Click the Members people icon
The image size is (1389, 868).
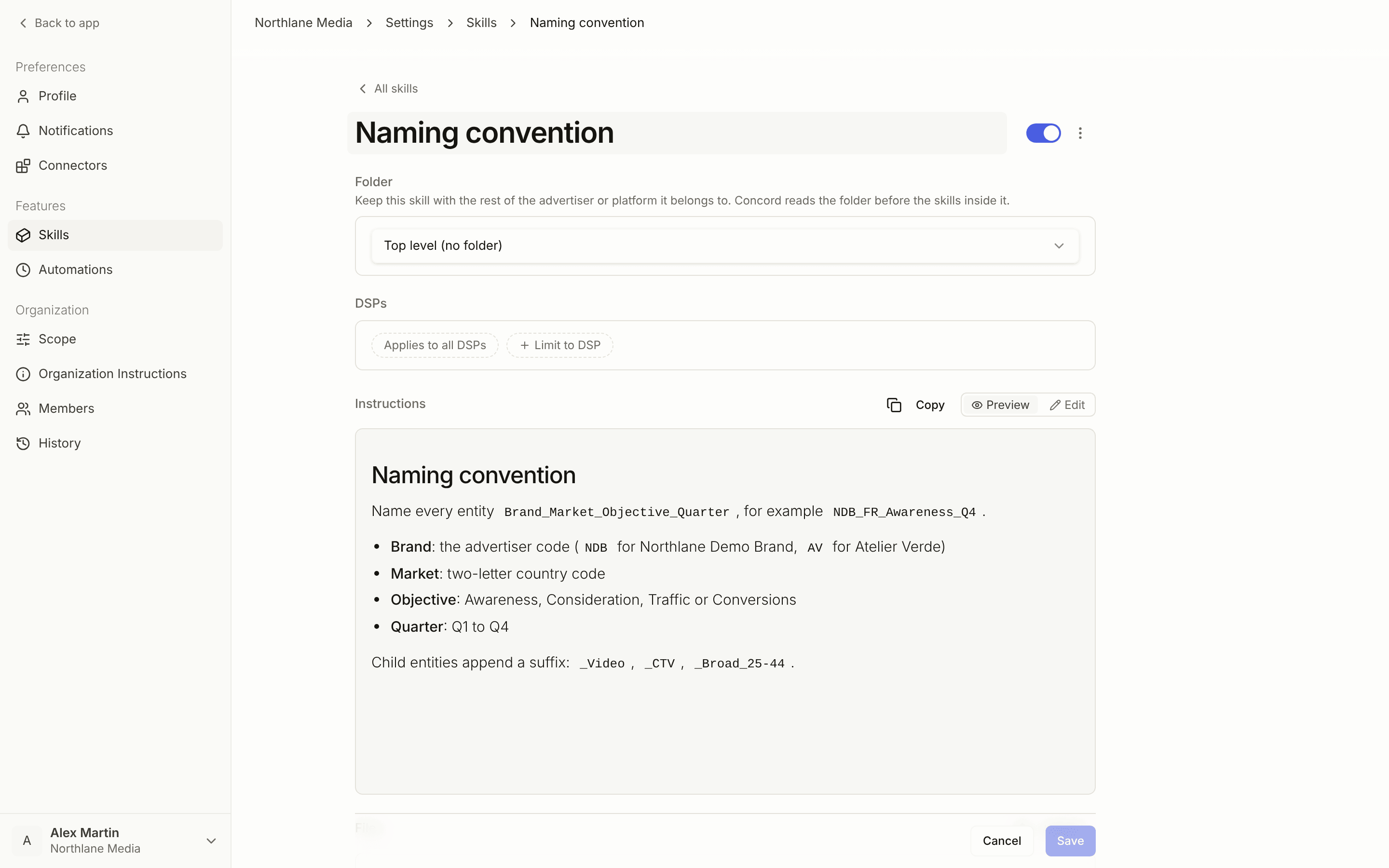click(x=23, y=409)
